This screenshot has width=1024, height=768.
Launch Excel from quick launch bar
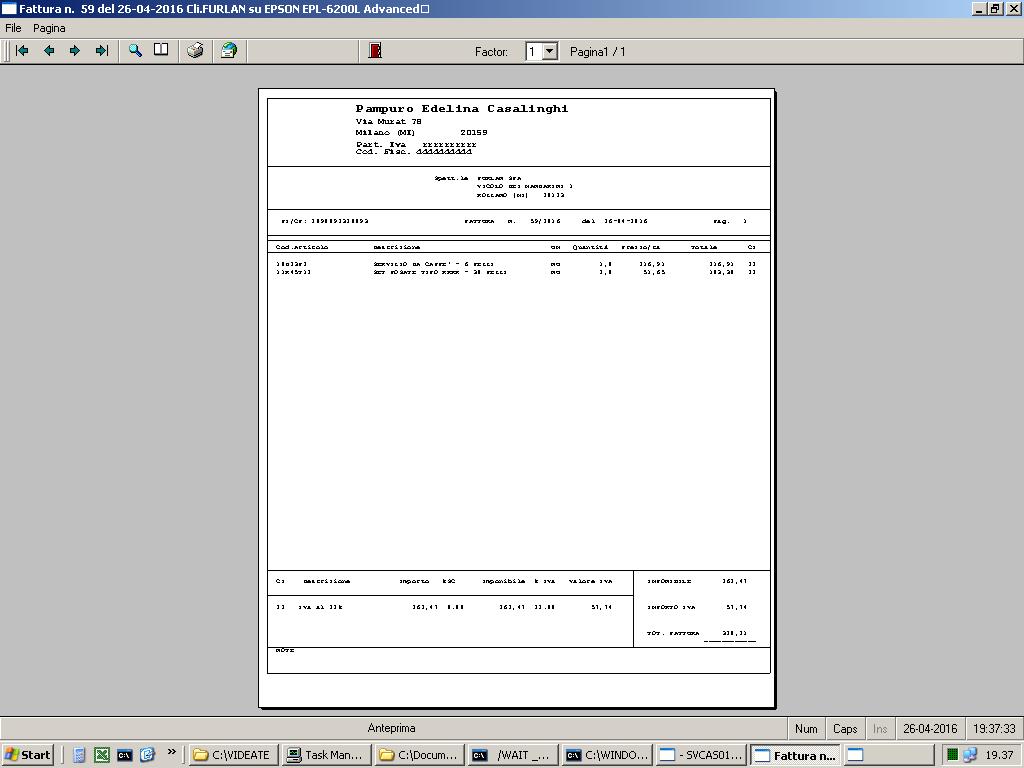(x=102, y=755)
